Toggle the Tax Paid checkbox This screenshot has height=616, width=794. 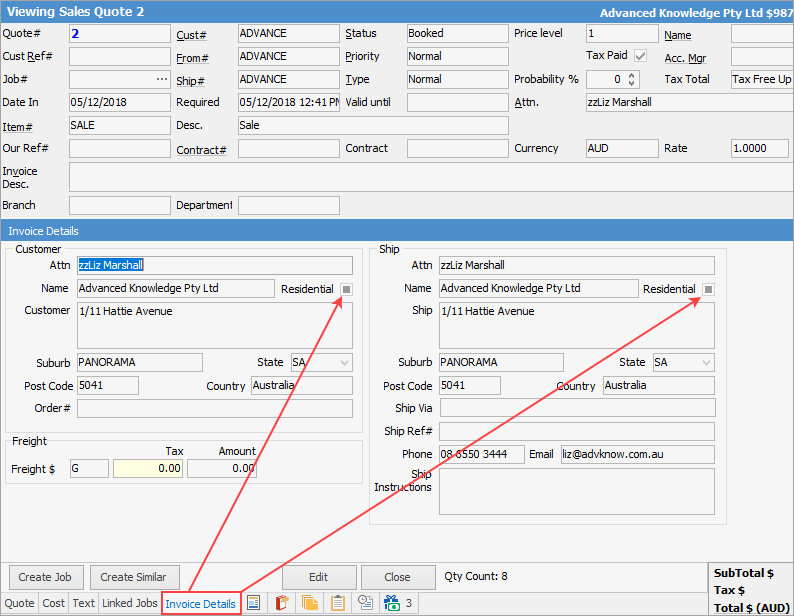click(x=640, y=56)
